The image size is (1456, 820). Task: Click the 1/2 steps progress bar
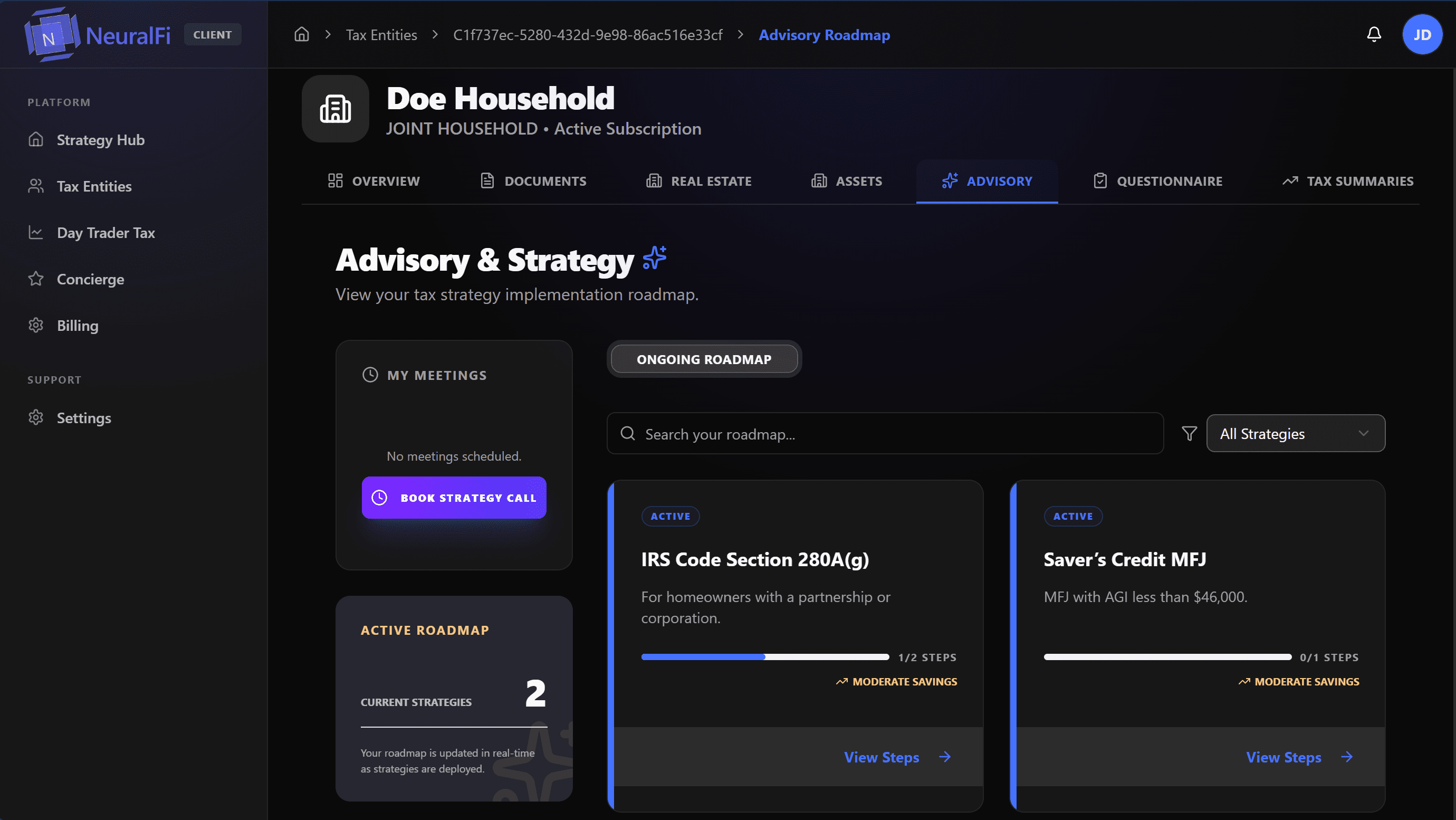[765, 656]
